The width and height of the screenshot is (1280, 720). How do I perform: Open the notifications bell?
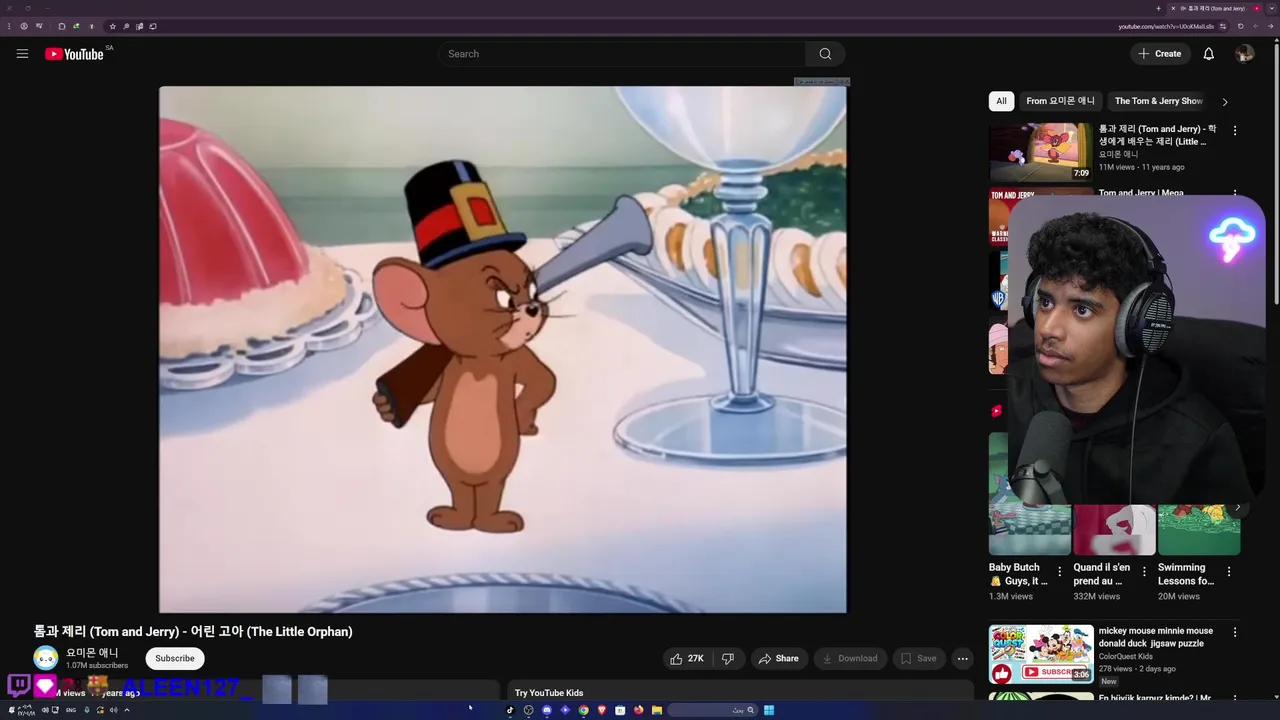pyautogui.click(x=1208, y=54)
